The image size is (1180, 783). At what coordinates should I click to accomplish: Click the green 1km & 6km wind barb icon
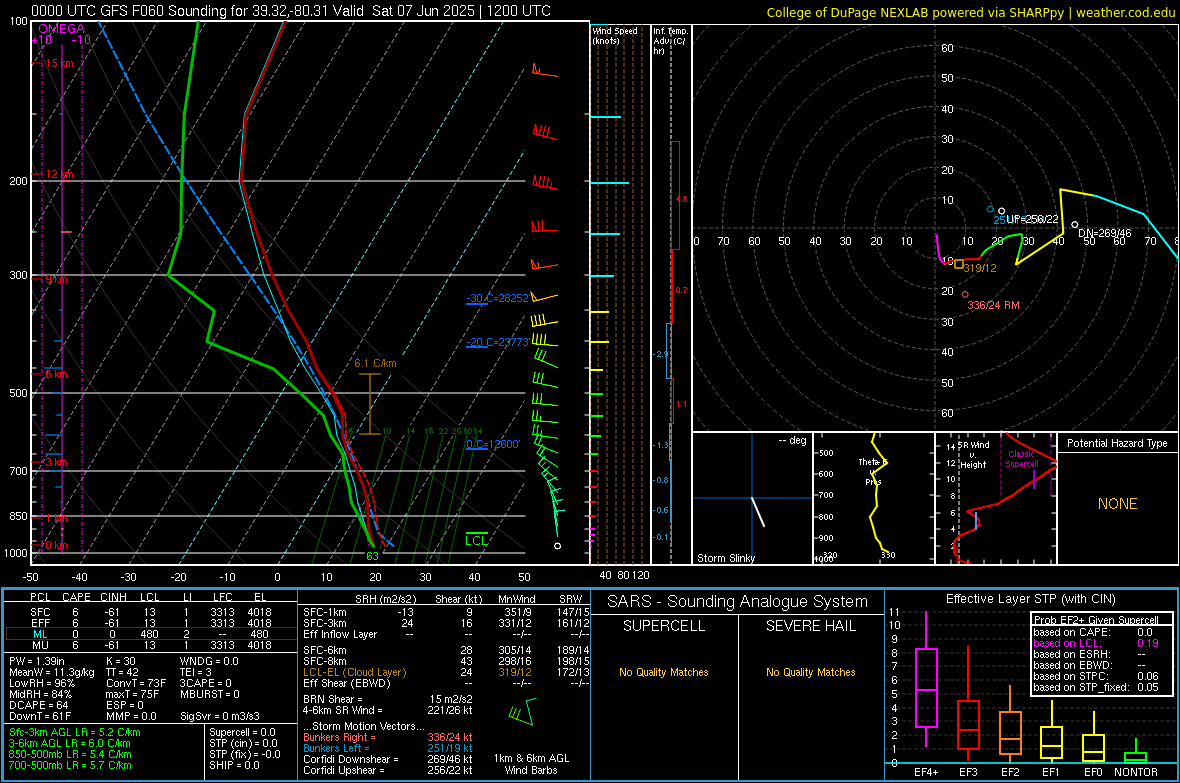[x=524, y=711]
